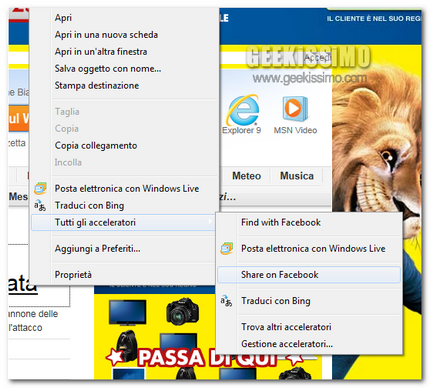Open Proprietà from context menu
This screenshot has height=388, width=430.
[x=73, y=275]
